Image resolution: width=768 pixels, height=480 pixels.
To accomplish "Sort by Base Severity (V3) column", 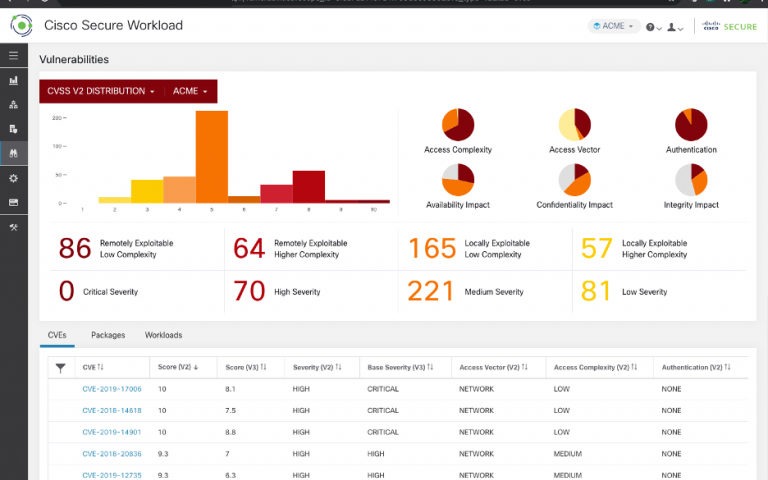I will tap(400, 367).
